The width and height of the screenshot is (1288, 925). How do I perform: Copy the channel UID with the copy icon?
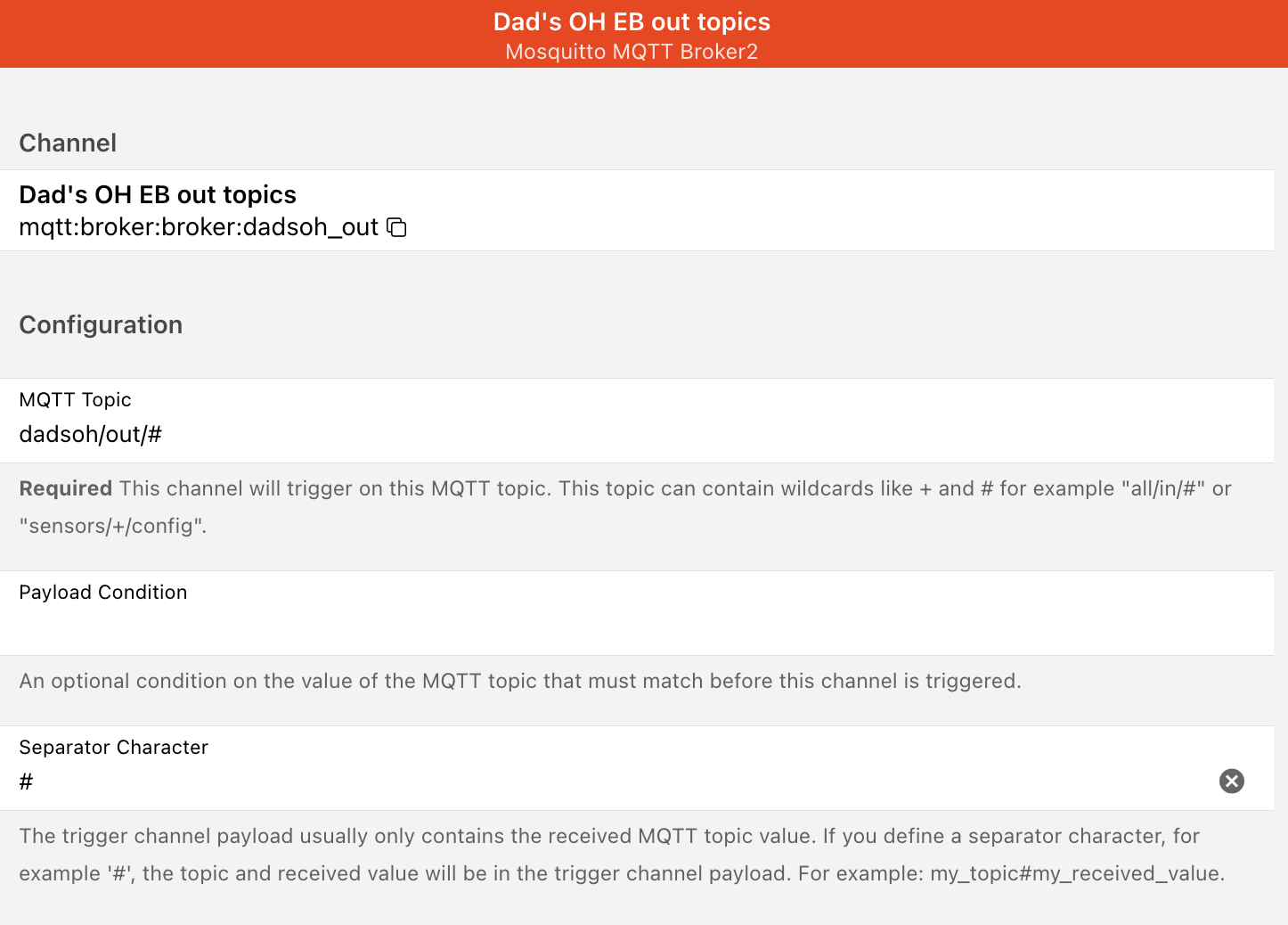(x=396, y=227)
